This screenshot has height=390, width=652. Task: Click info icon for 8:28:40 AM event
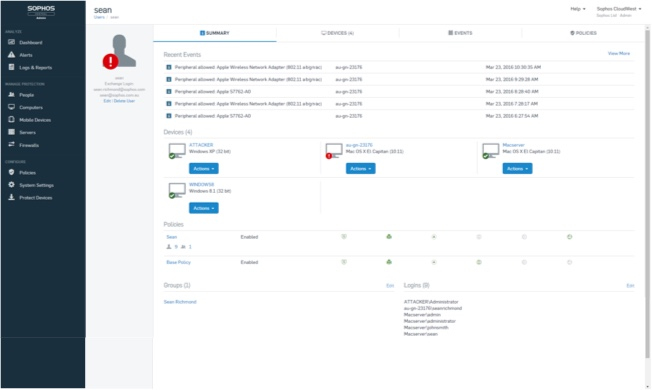(168, 91)
